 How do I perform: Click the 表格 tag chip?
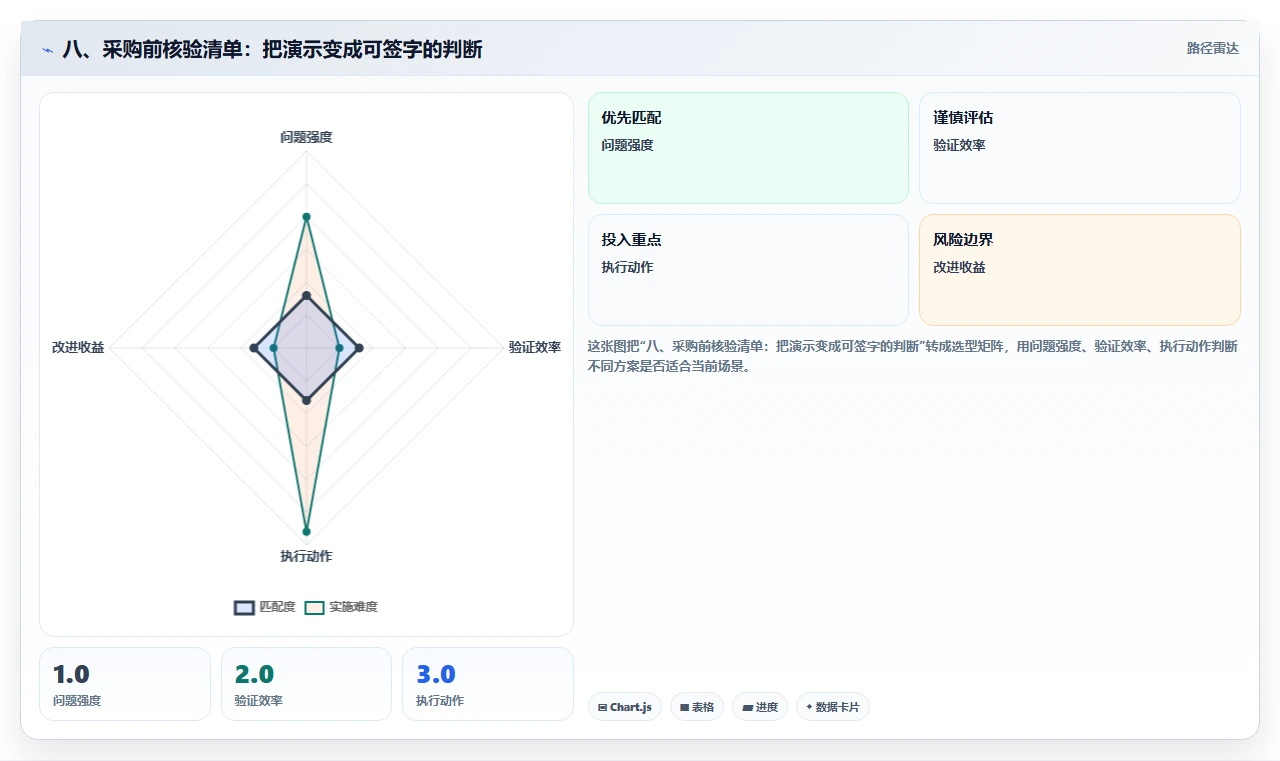click(x=697, y=707)
